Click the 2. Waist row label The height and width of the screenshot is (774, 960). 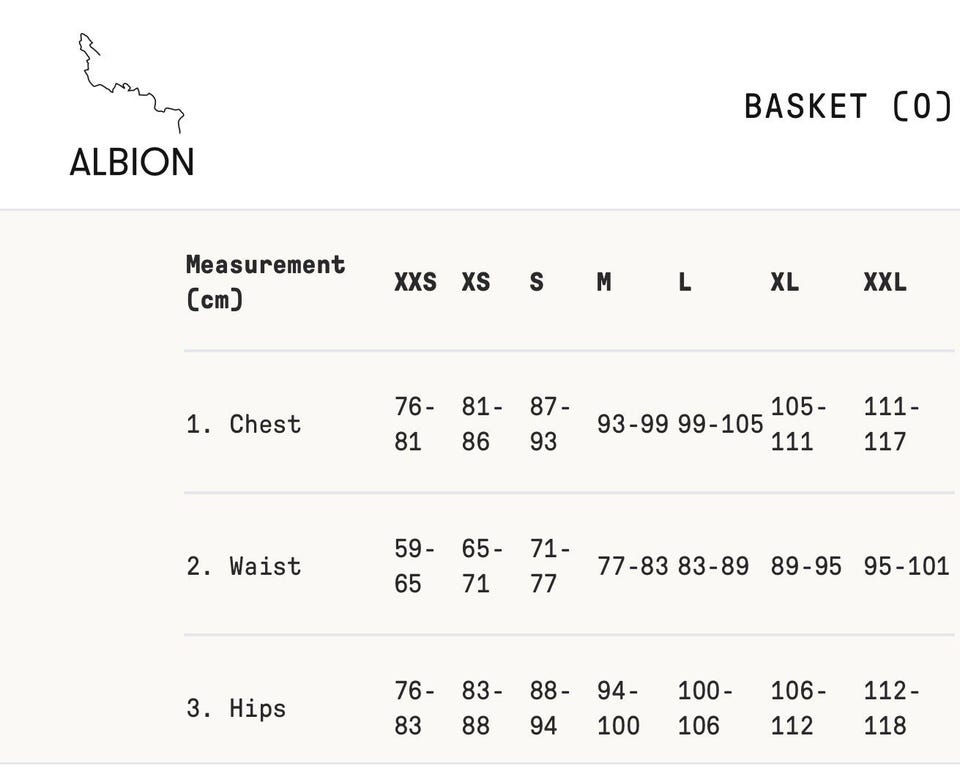pos(243,566)
